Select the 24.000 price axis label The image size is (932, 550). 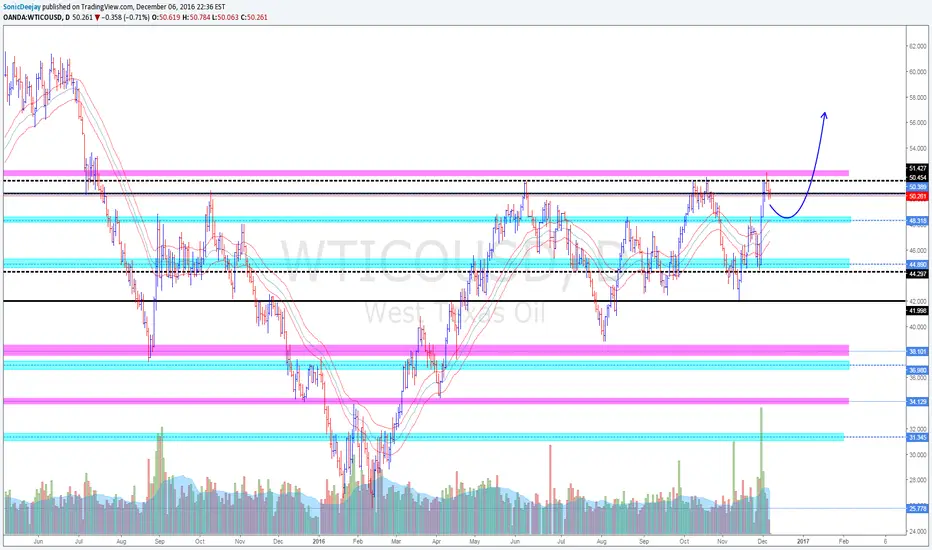point(918,532)
